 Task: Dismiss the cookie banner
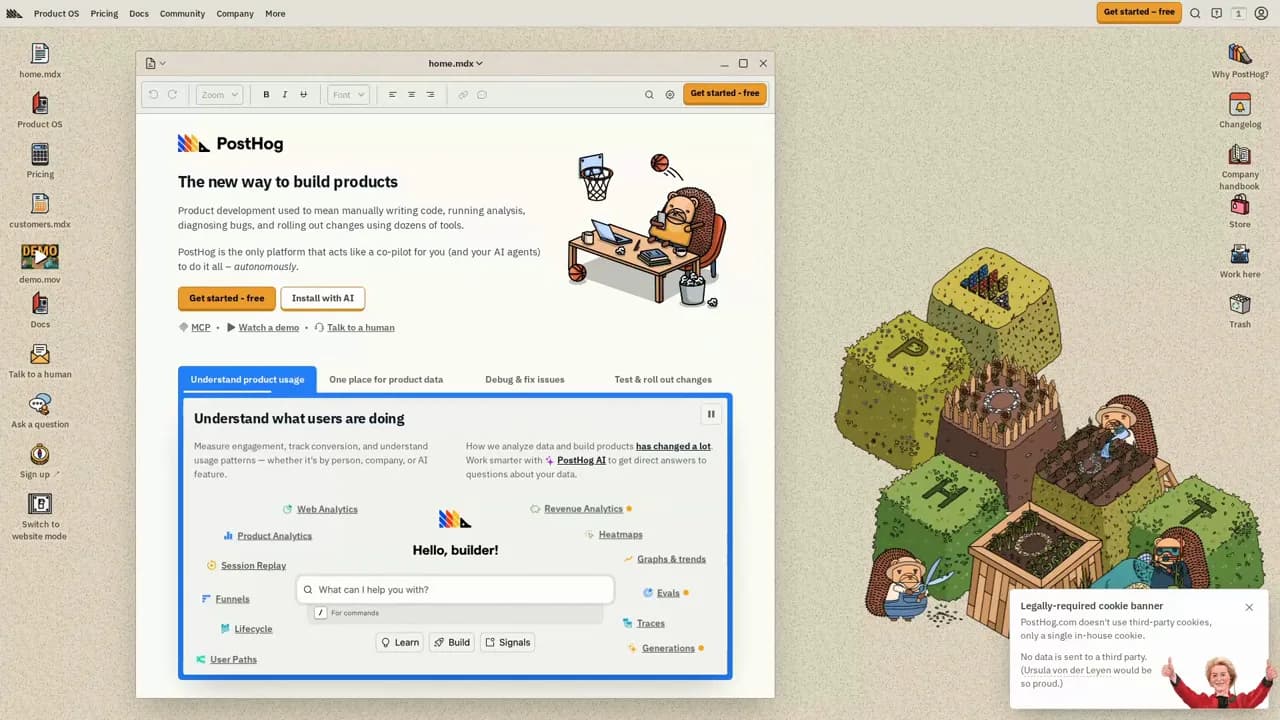(1249, 607)
